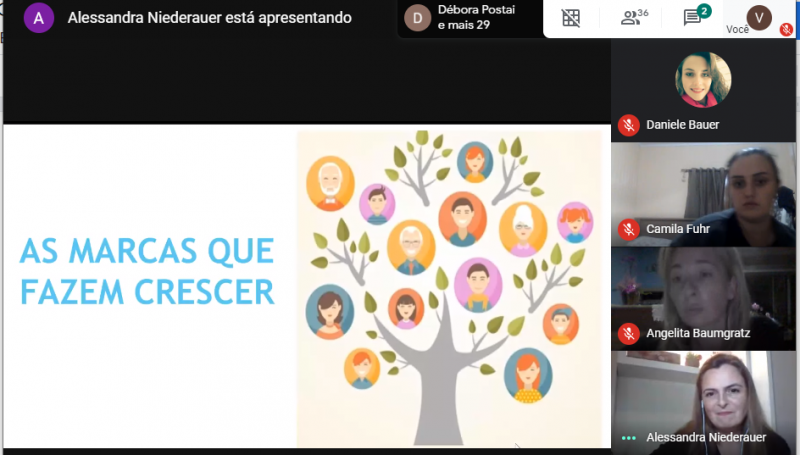Click your own 'V' avatar thumbnail
800x455 pixels.
[x=759, y=18]
